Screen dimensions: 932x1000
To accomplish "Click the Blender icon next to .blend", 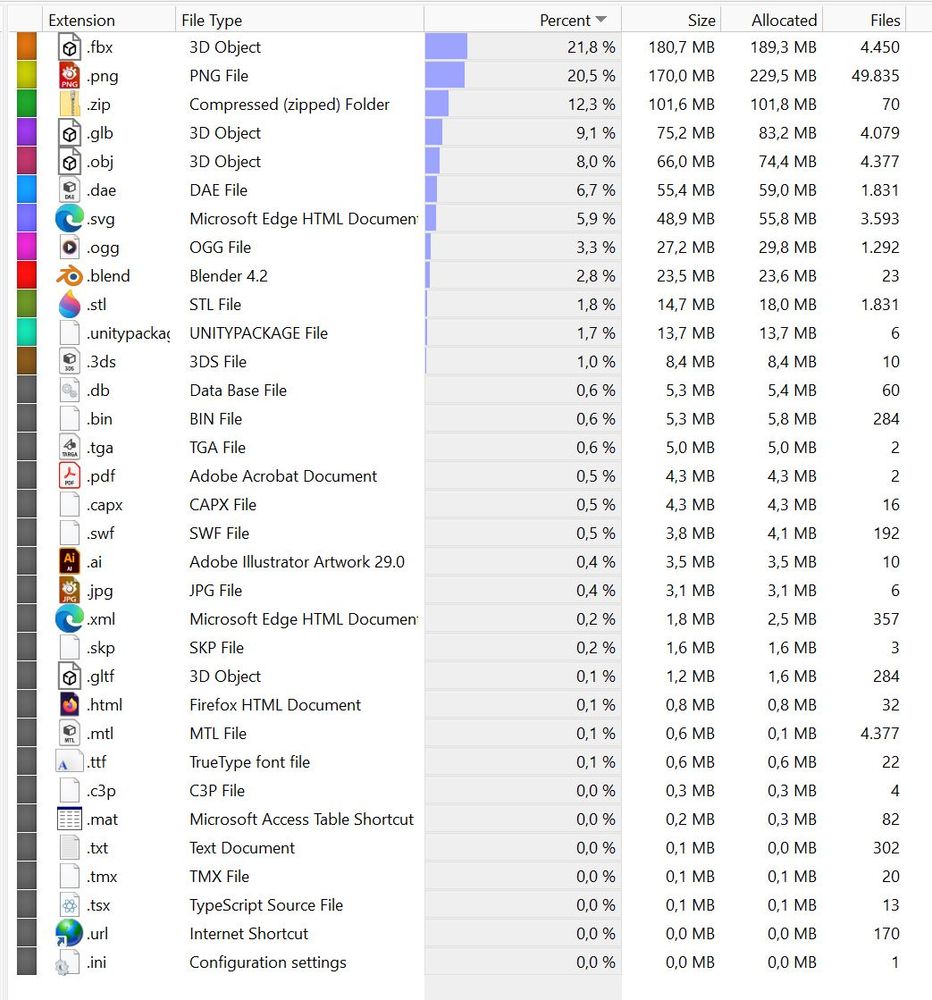I will coord(70,276).
